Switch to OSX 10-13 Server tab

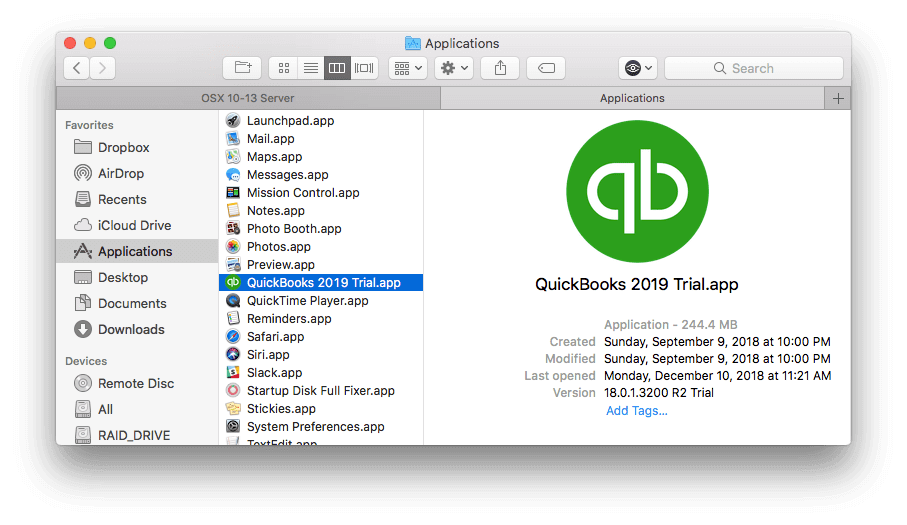(248, 98)
